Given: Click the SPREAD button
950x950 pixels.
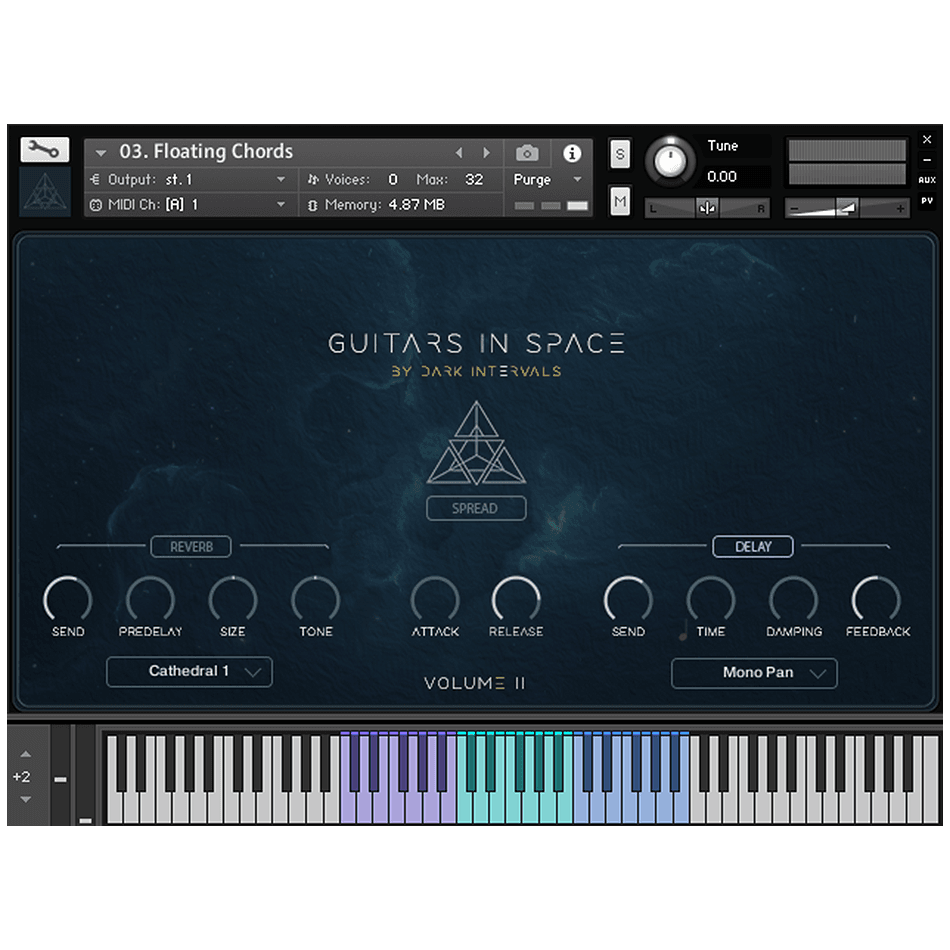Looking at the screenshot, I should [476, 508].
